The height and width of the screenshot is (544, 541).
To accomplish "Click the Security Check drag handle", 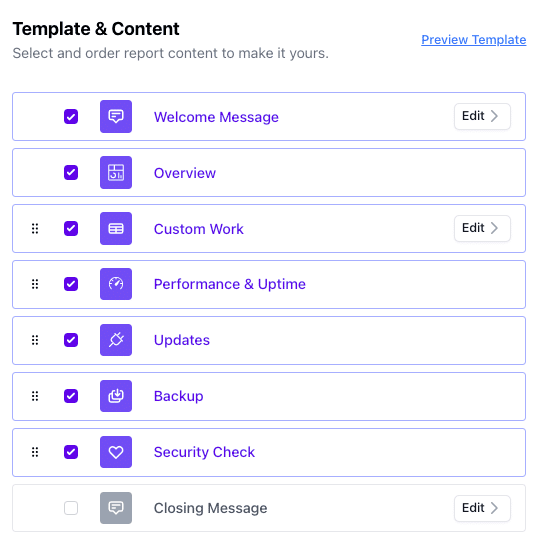I will tap(35, 452).
